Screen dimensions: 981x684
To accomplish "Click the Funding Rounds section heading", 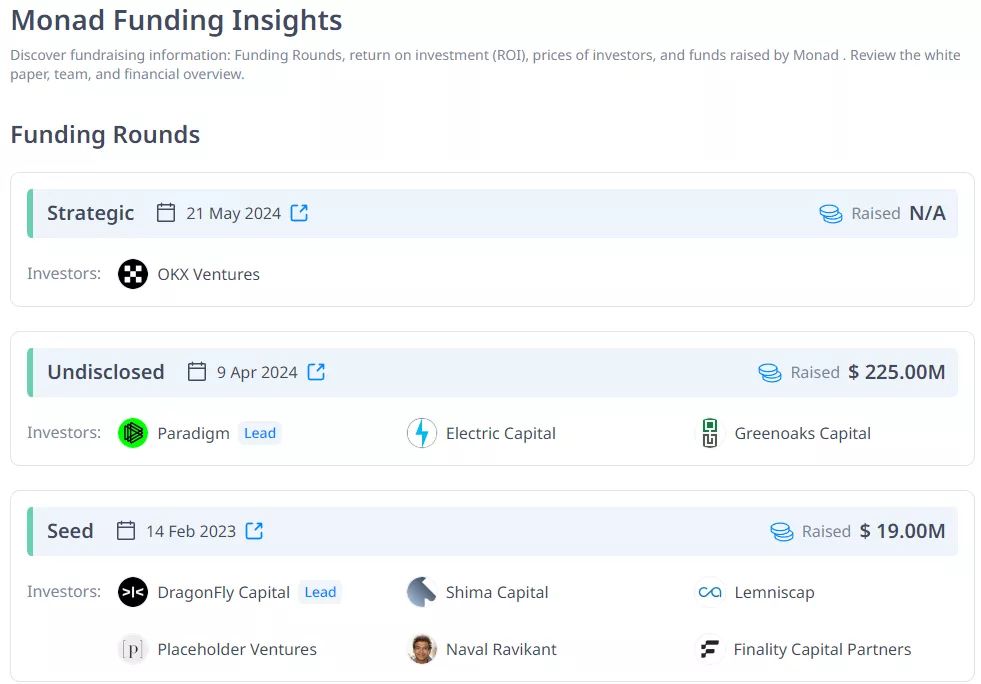I will coord(104,134).
